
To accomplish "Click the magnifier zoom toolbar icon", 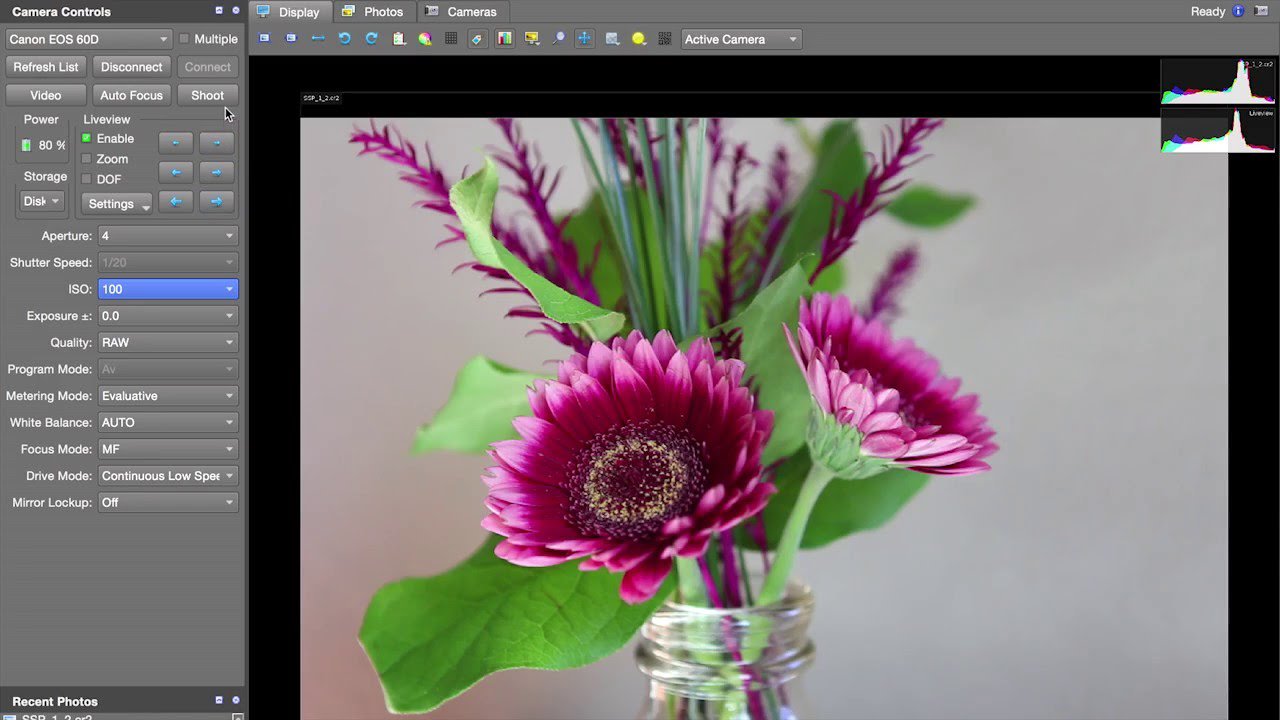I will (x=558, y=39).
